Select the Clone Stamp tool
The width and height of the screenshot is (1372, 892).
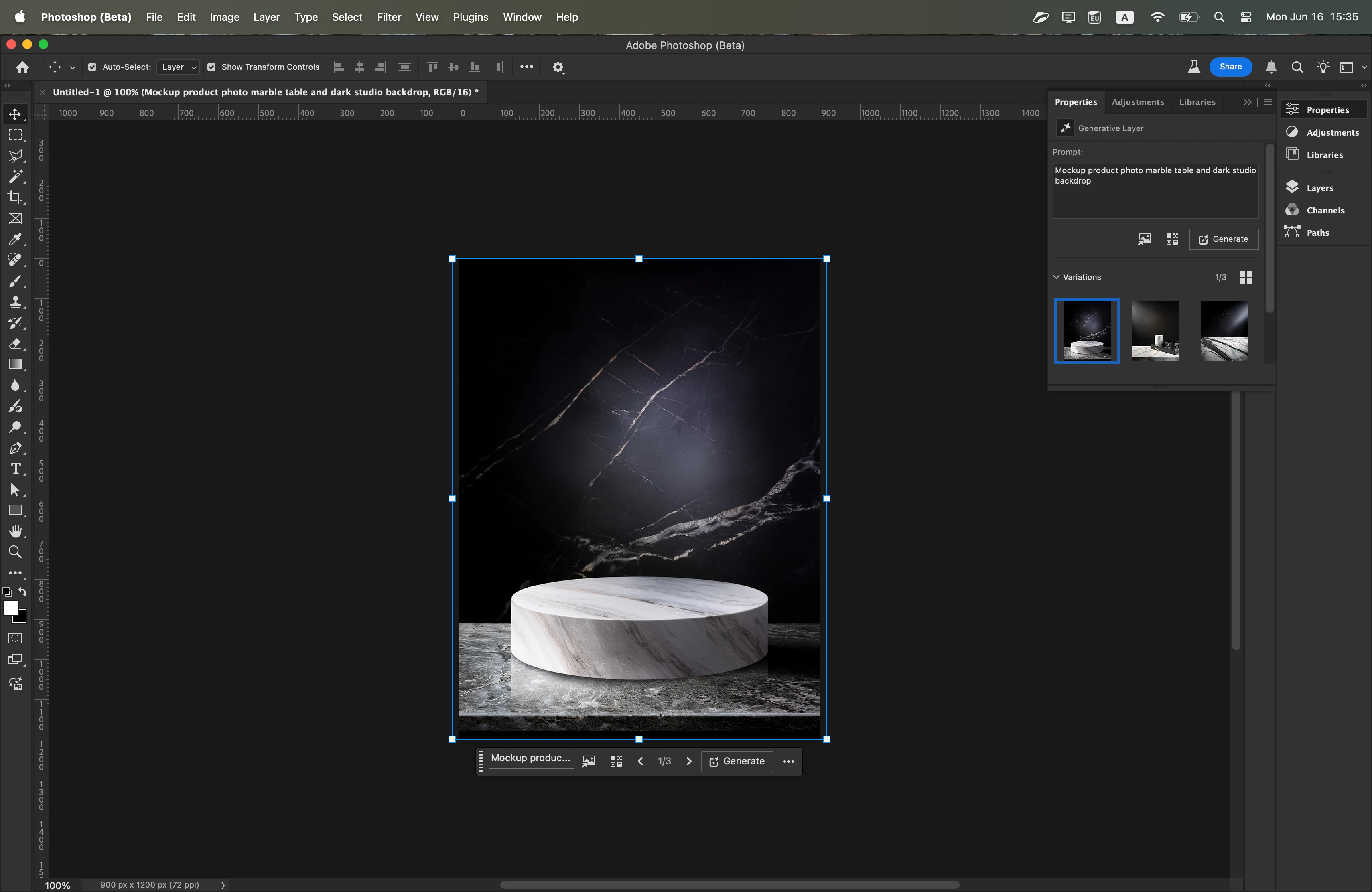point(15,302)
